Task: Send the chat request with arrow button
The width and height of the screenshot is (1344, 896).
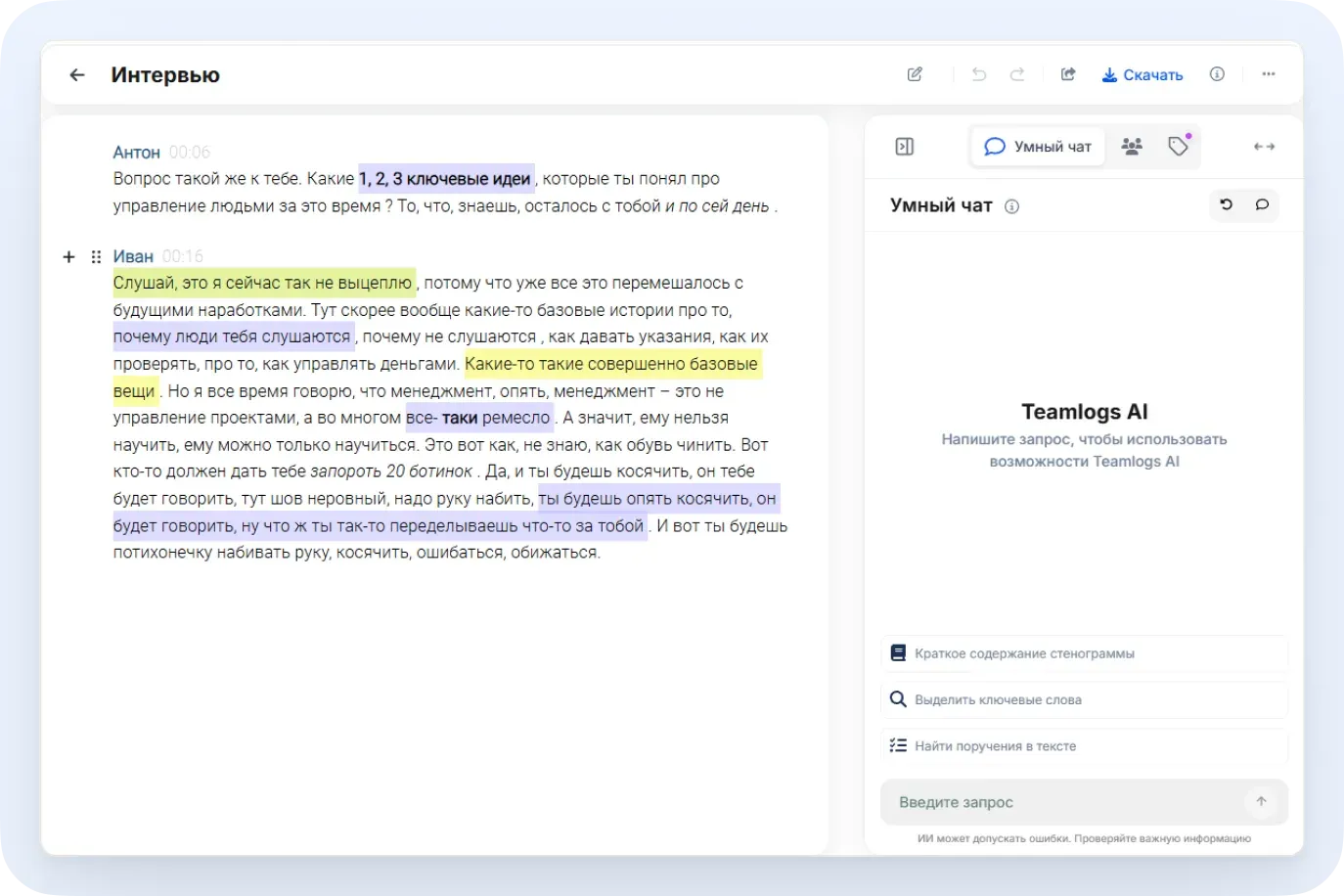Action: 1262,802
